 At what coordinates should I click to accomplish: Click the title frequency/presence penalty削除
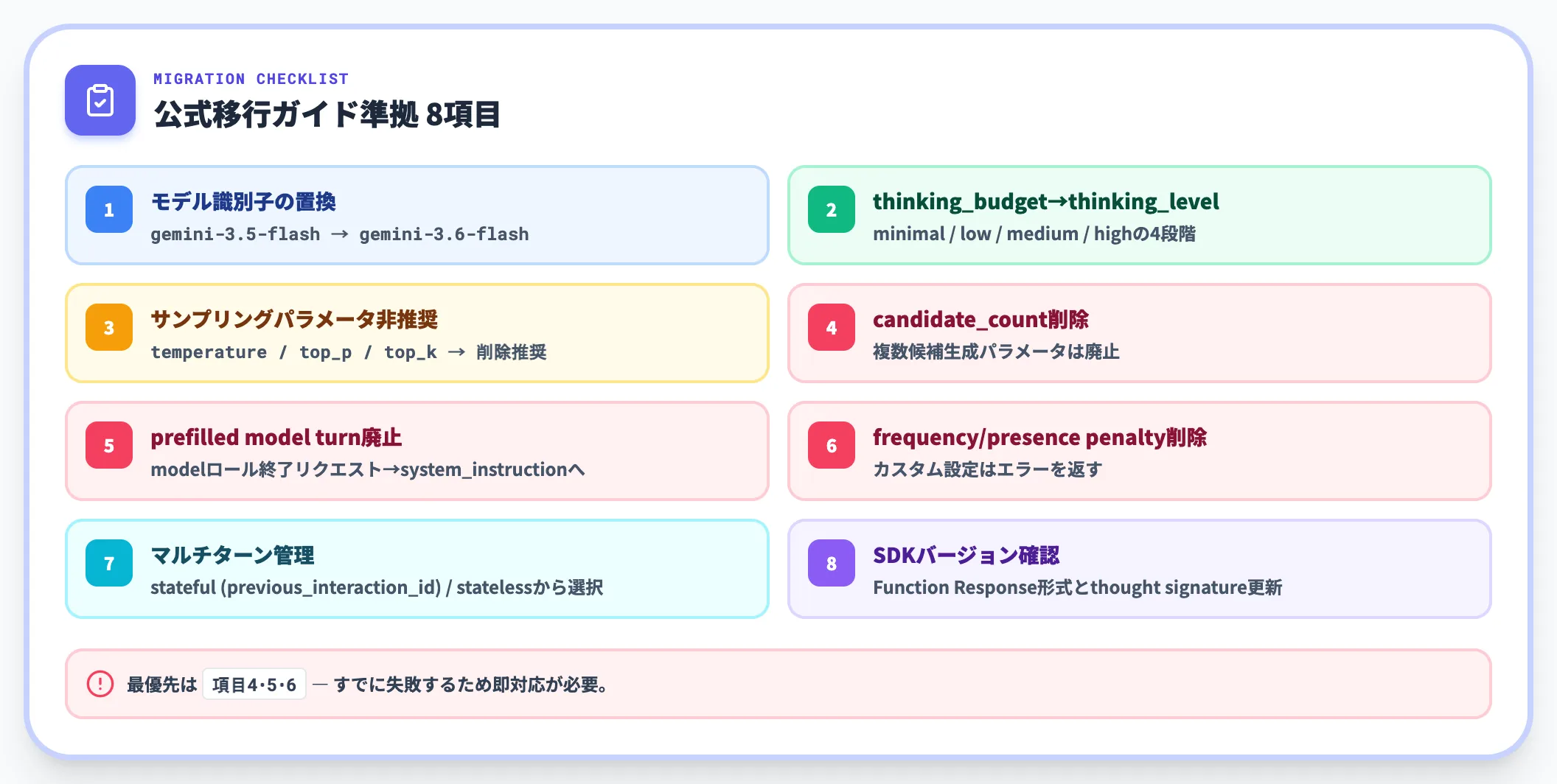point(1040,437)
